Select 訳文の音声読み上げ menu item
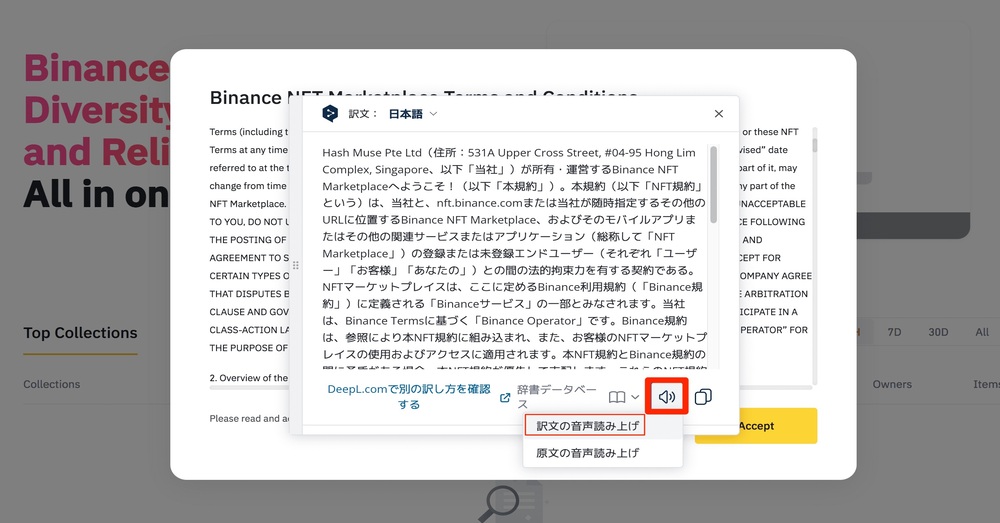Viewport: 1000px width, 523px height. (x=587, y=425)
